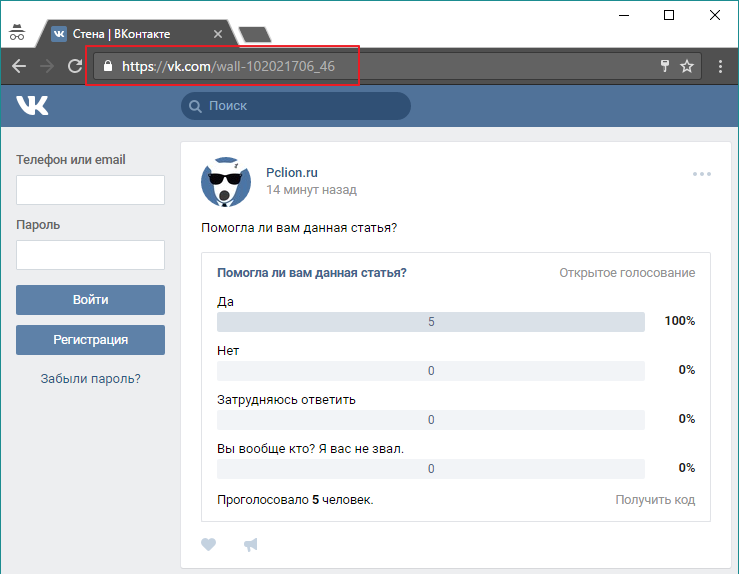Focus the Телефон или email field
The image size is (739, 574).
point(90,190)
